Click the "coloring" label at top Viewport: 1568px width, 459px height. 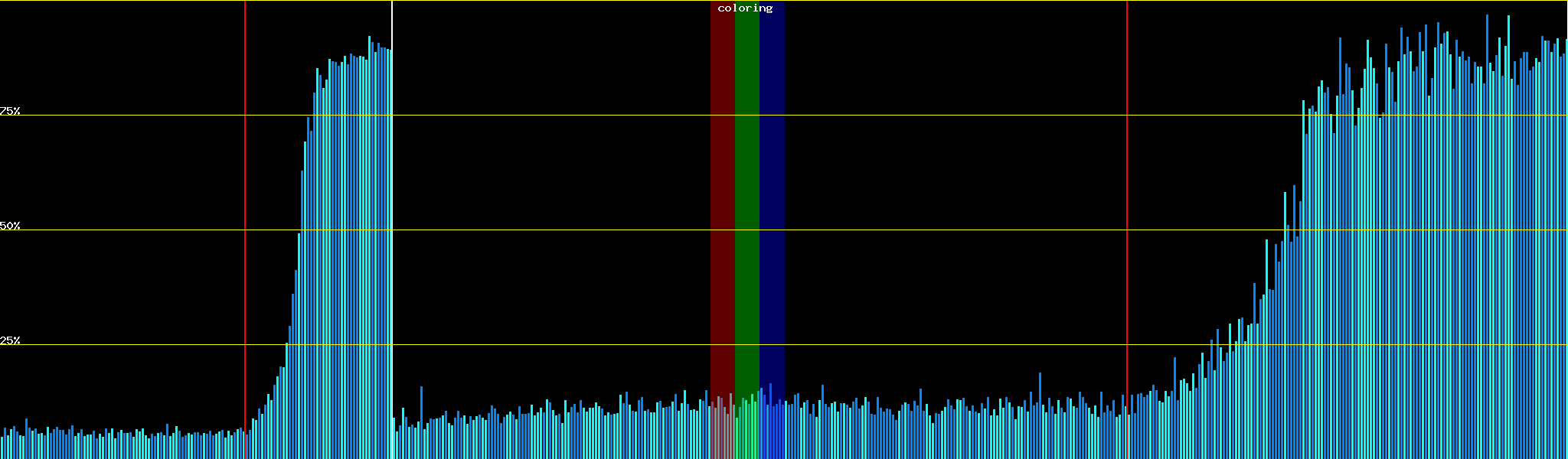click(745, 8)
